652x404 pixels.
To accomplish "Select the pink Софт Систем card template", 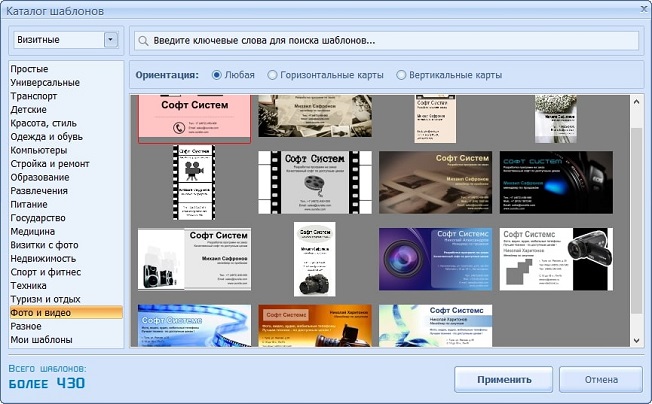I will pyautogui.click(x=194, y=118).
